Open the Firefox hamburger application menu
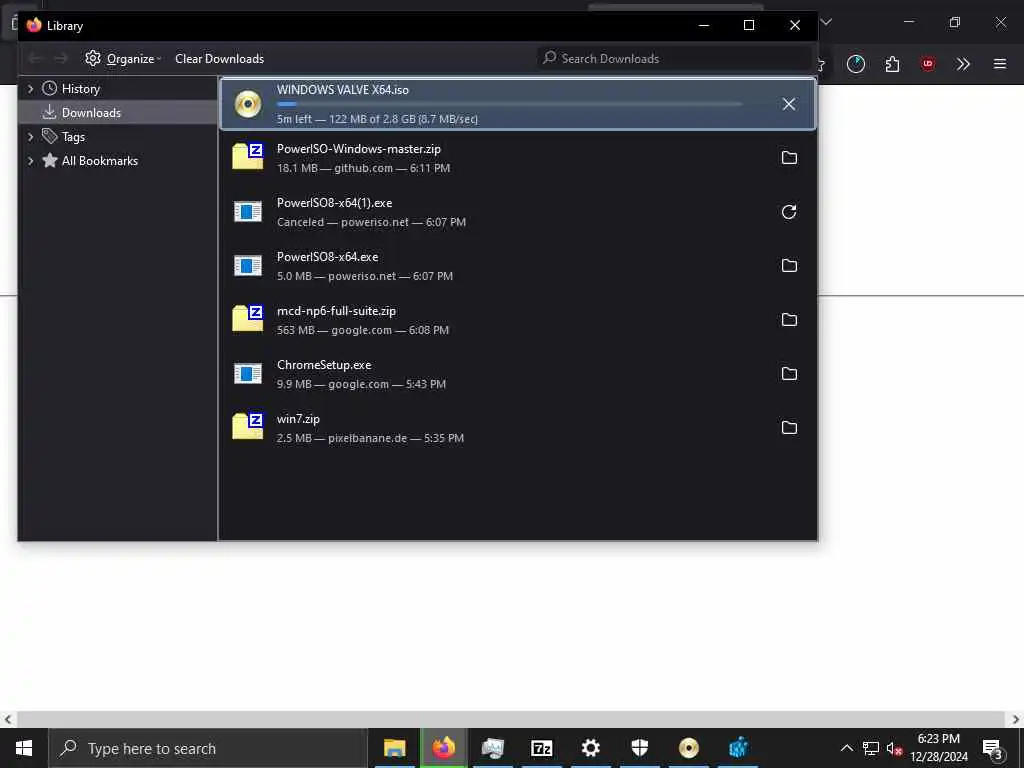The height and width of the screenshot is (768, 1024). pos(1000,64)
